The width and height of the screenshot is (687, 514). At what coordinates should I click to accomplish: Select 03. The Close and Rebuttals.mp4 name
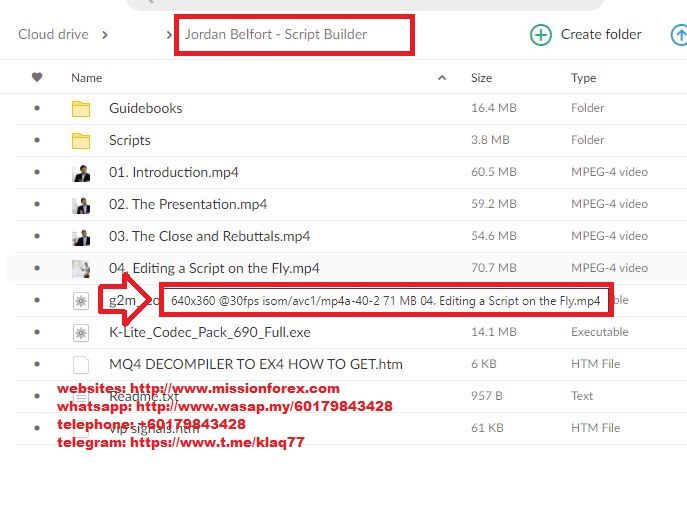point(209,236)
